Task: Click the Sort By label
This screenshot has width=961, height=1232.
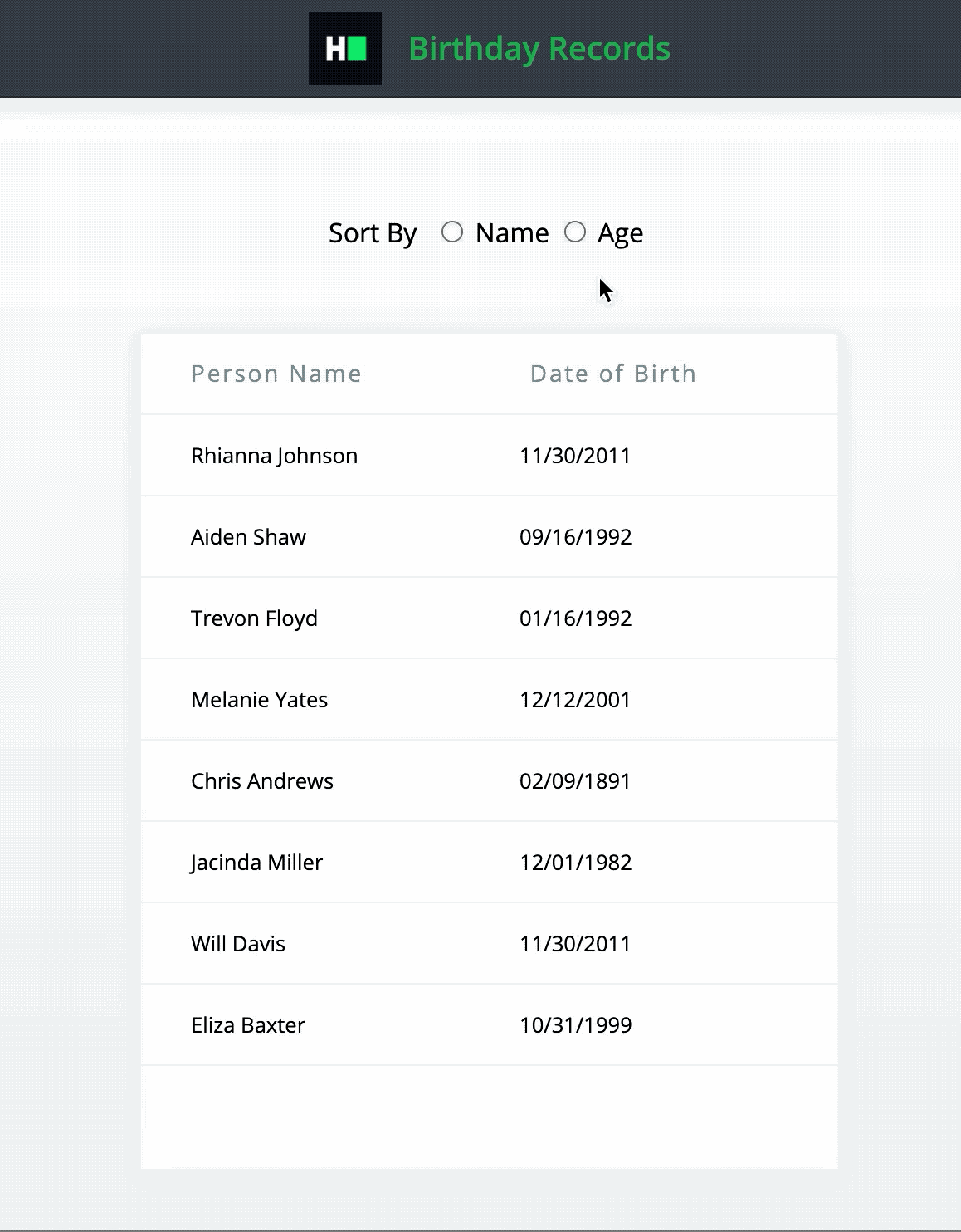Action: (372, 232)
